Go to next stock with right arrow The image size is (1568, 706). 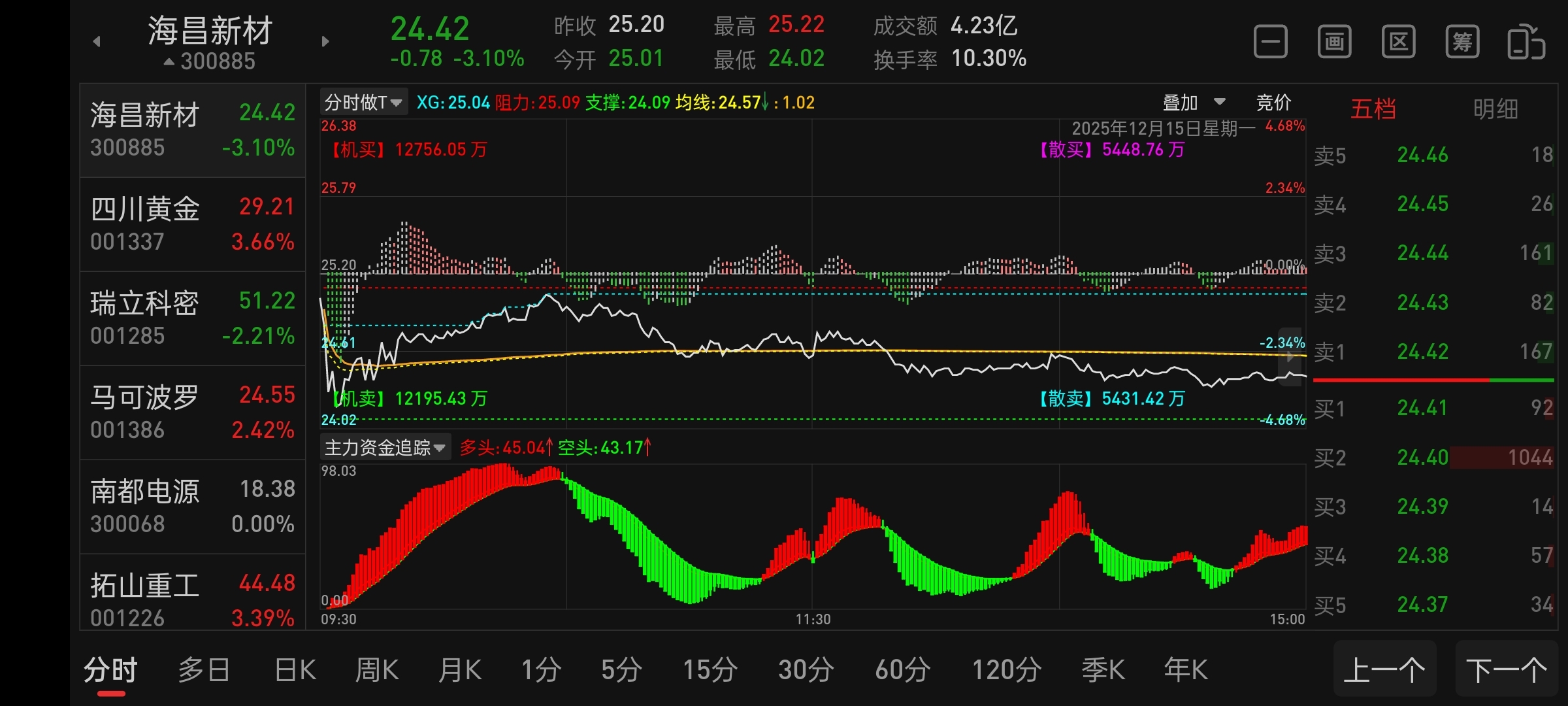(325, 42)
